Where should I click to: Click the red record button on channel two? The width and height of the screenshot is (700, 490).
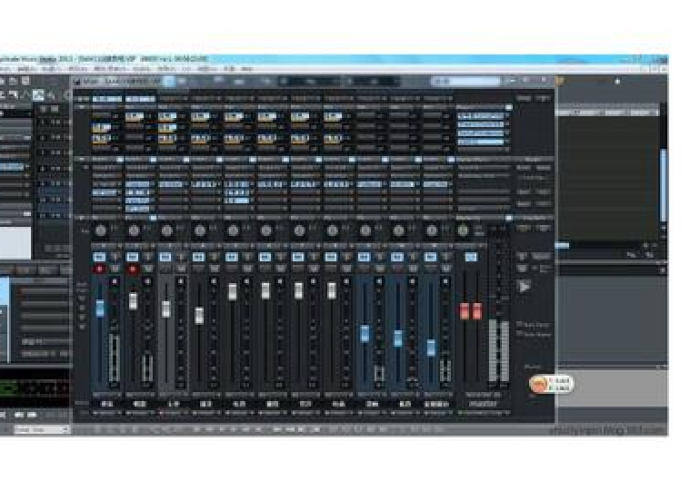(x=132, y=269)
